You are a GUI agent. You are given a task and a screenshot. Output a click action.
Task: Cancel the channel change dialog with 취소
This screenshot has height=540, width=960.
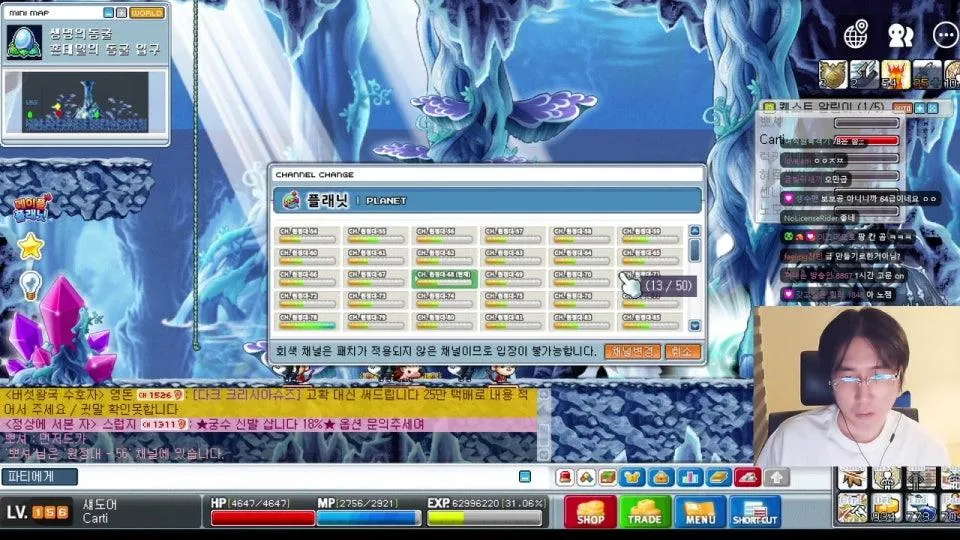click(x=682, y=351)
